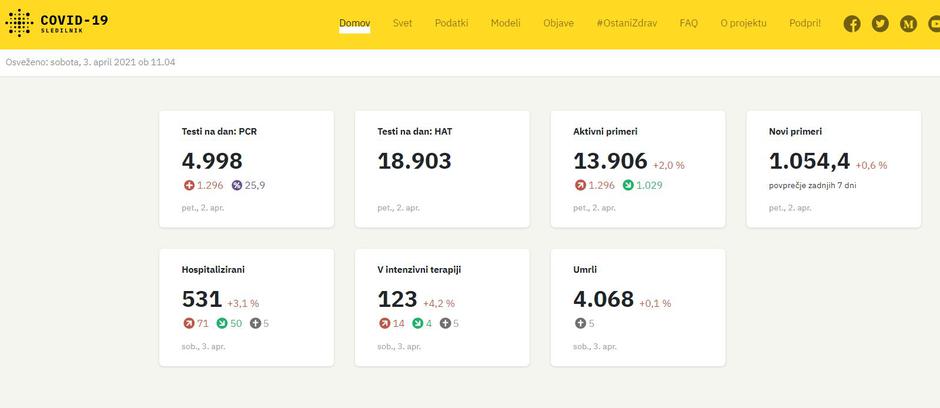
Task: Click green down-arrow icon in Aktivni primeri card
Action: [x=628, y=185]
